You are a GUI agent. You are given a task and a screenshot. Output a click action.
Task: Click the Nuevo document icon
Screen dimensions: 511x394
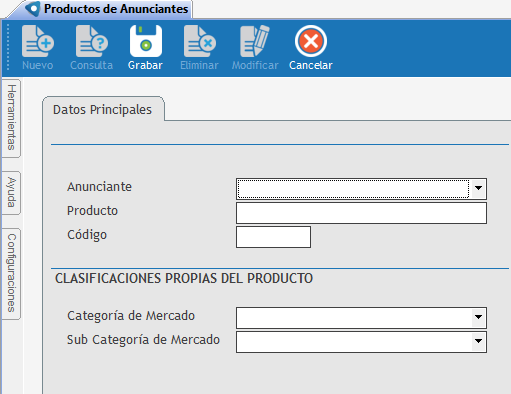click(x=38, y=41)
